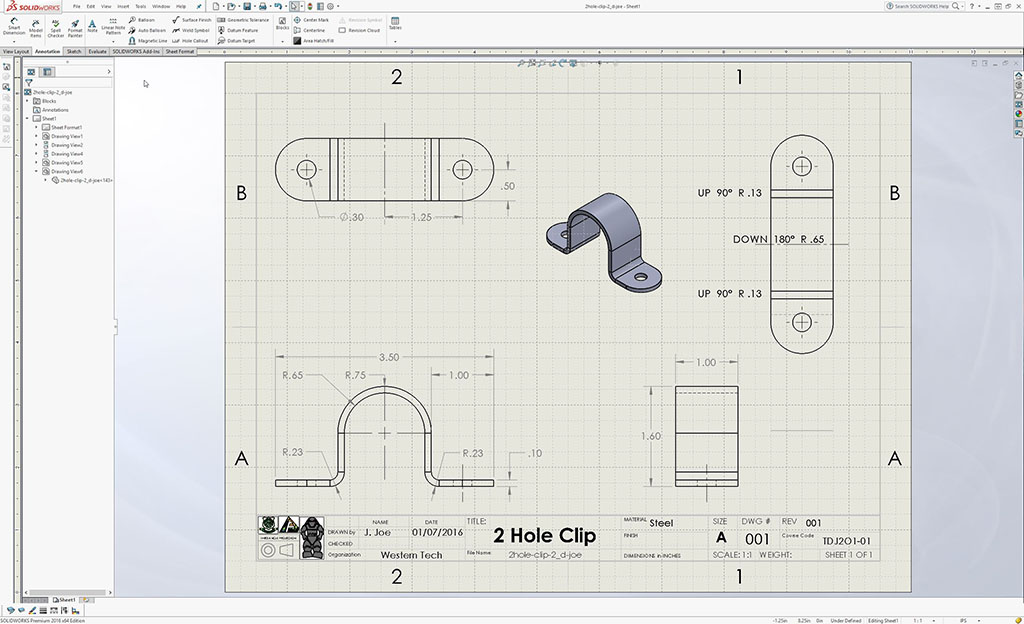Expand the Blocks folder in tree
Screen dimensions: 1024x624
(29, 101)
